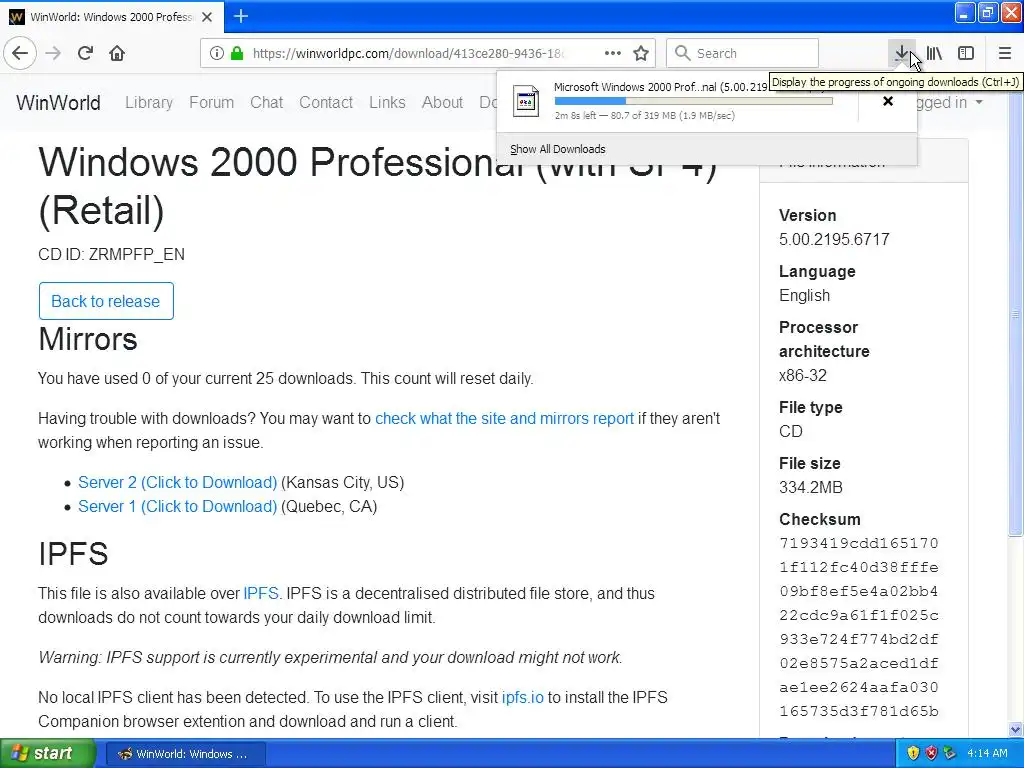The width and height of the screenshot is (1024, 768).
Task: Open the Firefox home page icon
Action: 117,53
